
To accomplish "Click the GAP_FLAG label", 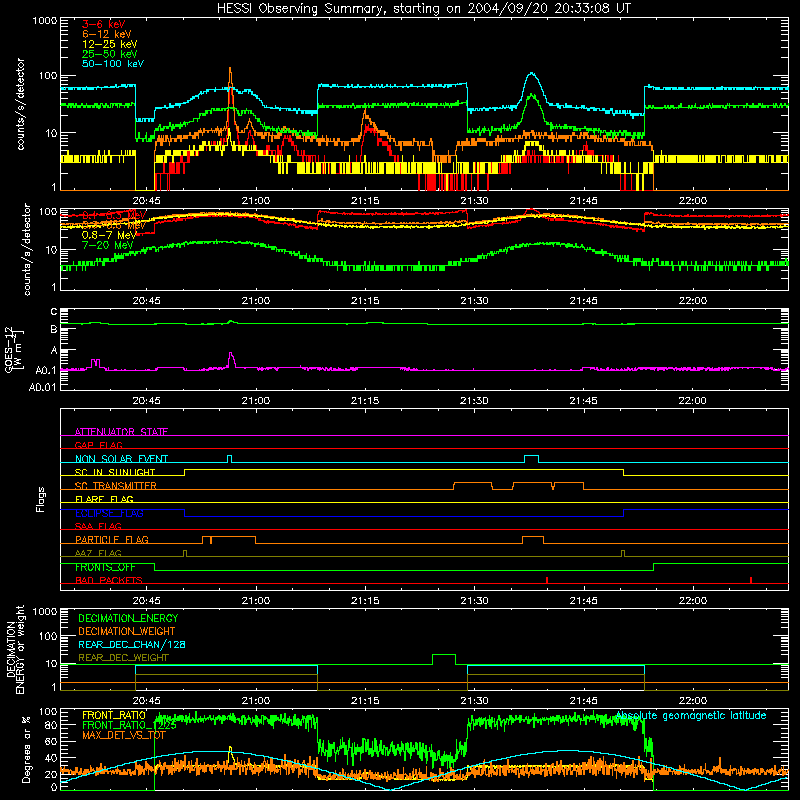I will click(x=98, y=445).
